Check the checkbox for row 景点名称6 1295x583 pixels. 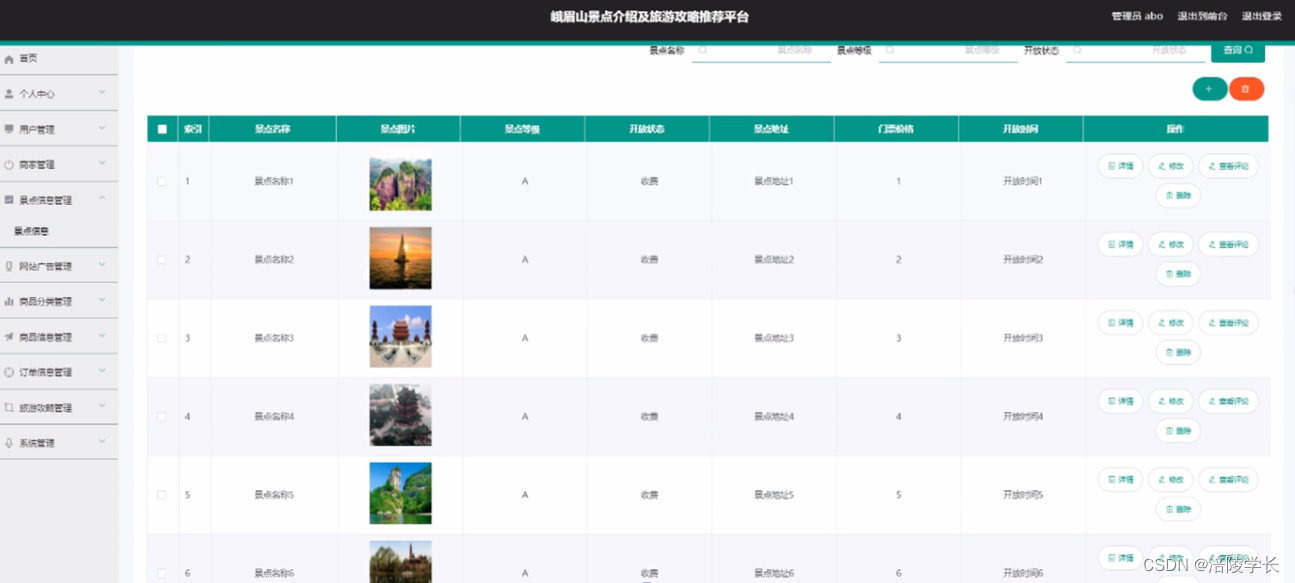pos(162,573)
